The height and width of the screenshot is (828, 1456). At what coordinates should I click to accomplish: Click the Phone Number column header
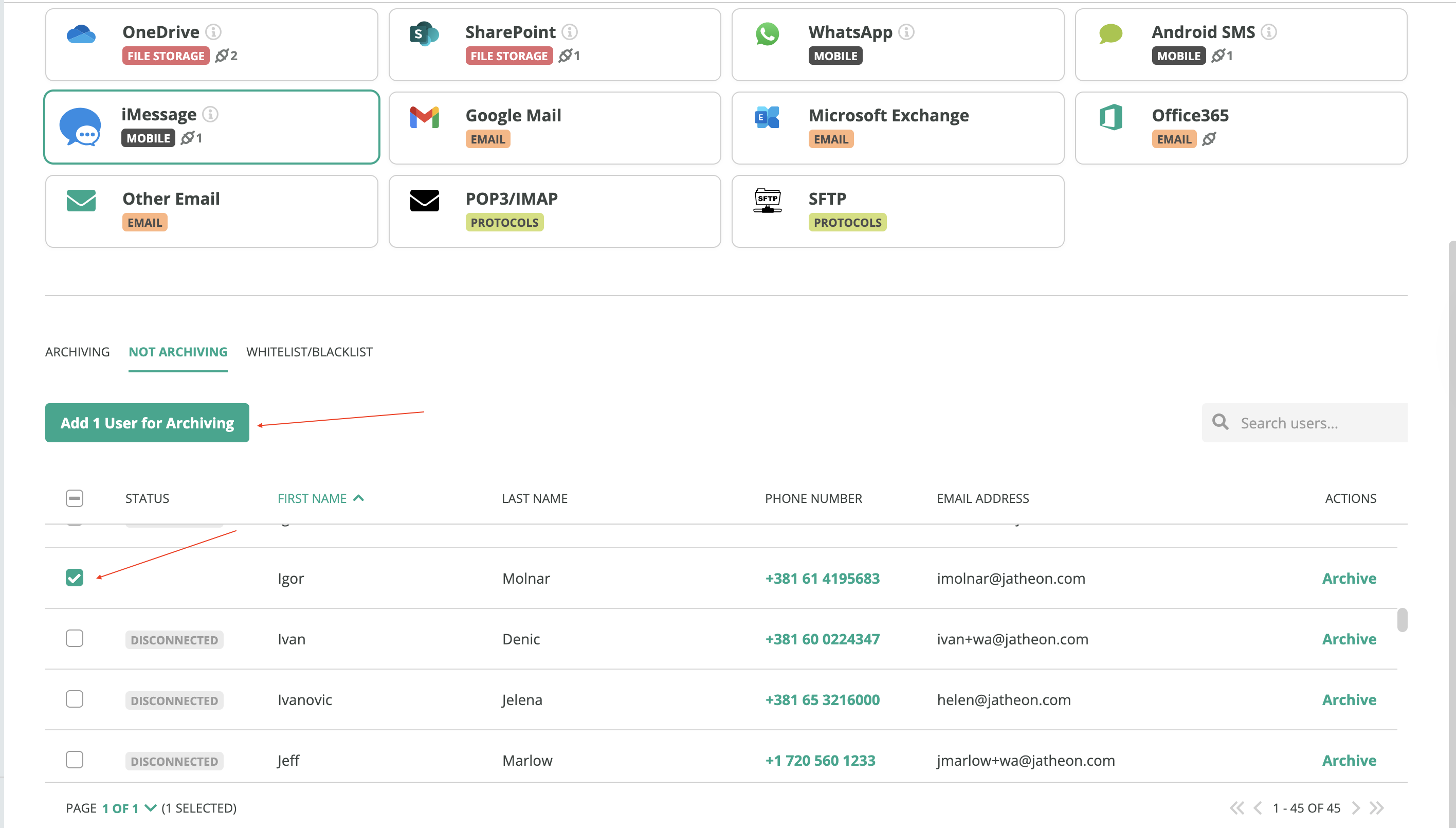coord(813,499)
